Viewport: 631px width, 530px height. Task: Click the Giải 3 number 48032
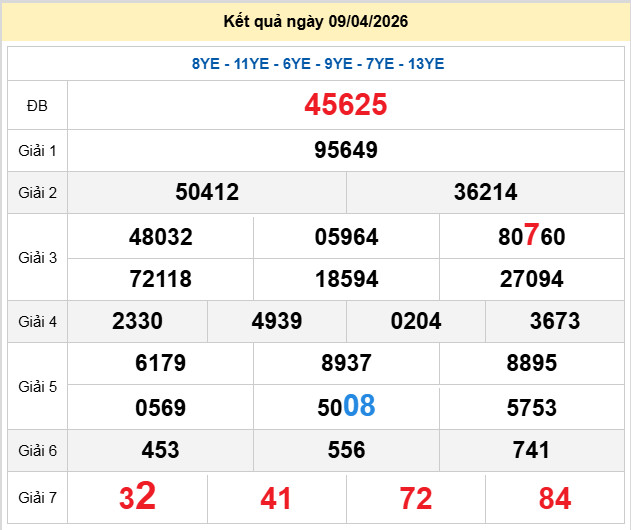pyautogui.click(x=160, y=237)
